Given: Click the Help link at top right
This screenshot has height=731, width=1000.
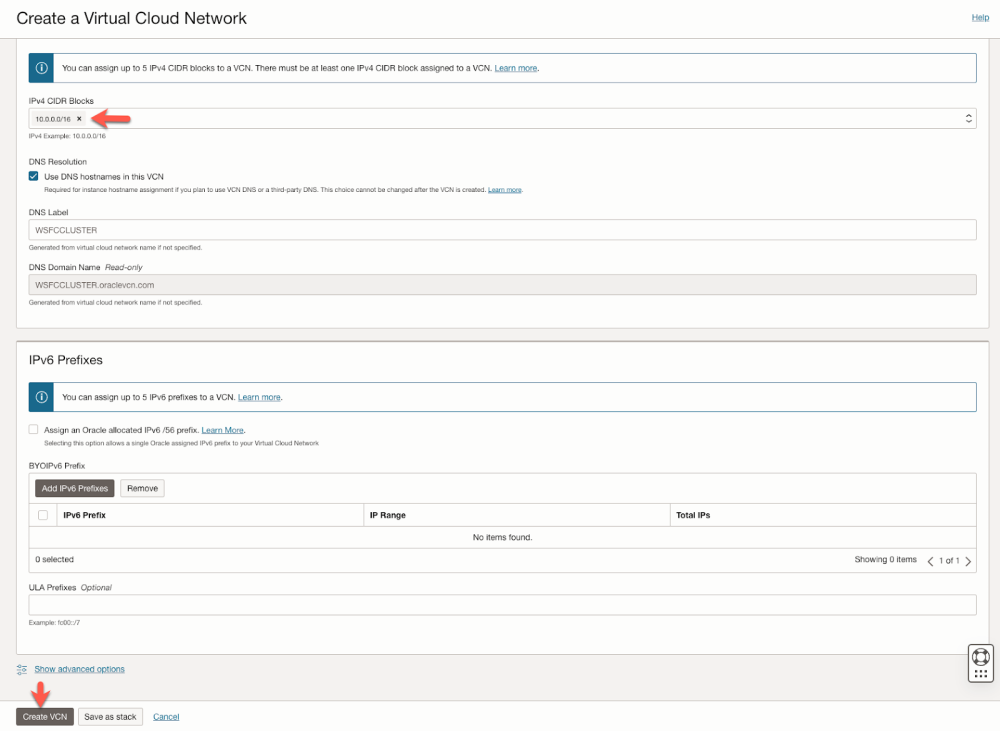Looking at the screenshot, I should [980, 18].
